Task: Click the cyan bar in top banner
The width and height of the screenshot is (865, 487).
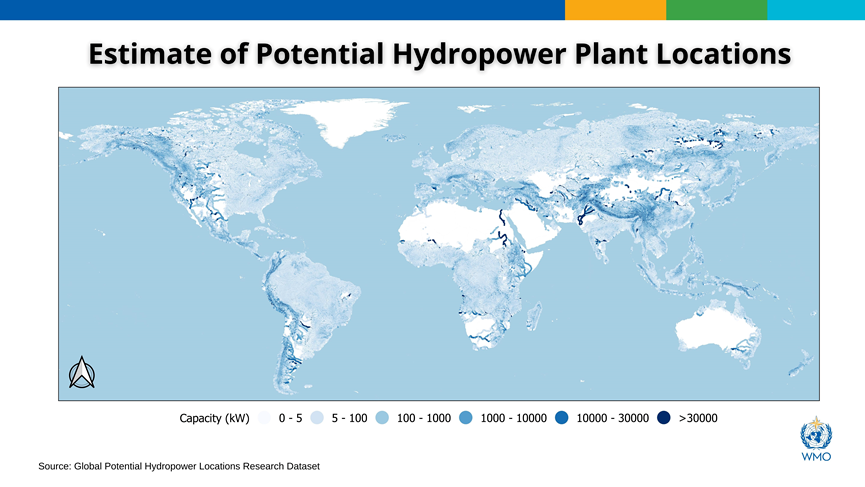Action: click(x=816, y=10)
